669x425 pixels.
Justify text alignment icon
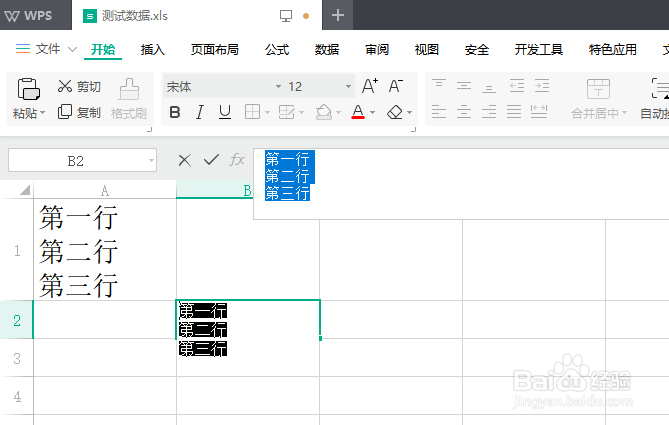(x=514, y=112)
